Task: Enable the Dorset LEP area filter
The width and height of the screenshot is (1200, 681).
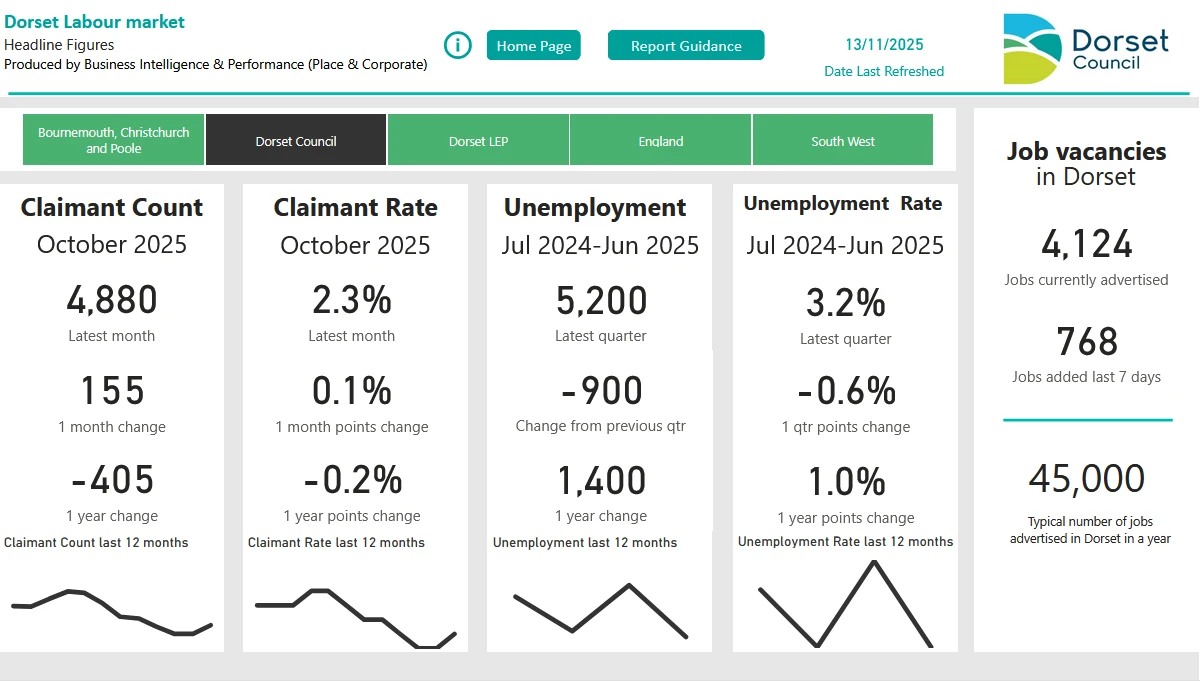Action: [478, 139]
